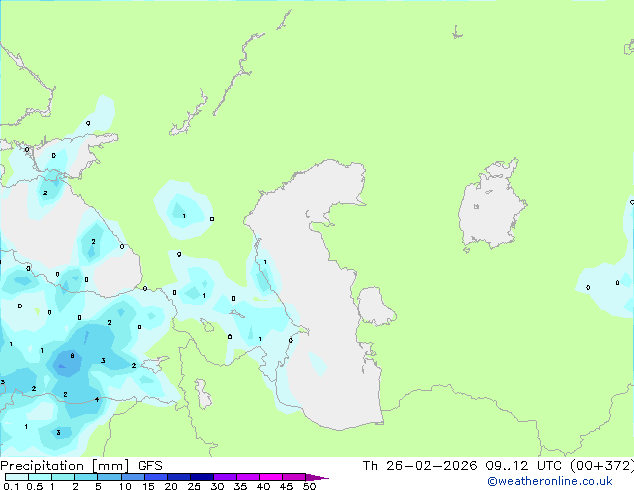Click the '45' legend scale label

pos(286,486)
